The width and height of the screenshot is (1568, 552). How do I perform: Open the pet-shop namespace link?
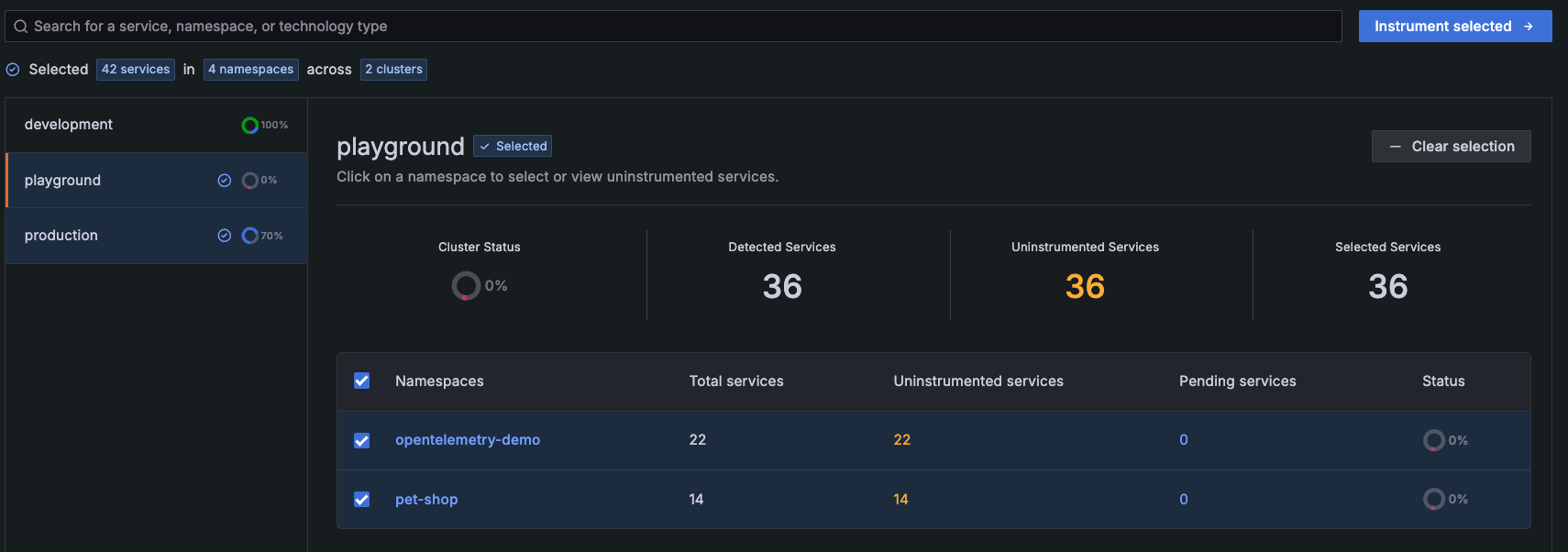point(426,499)
